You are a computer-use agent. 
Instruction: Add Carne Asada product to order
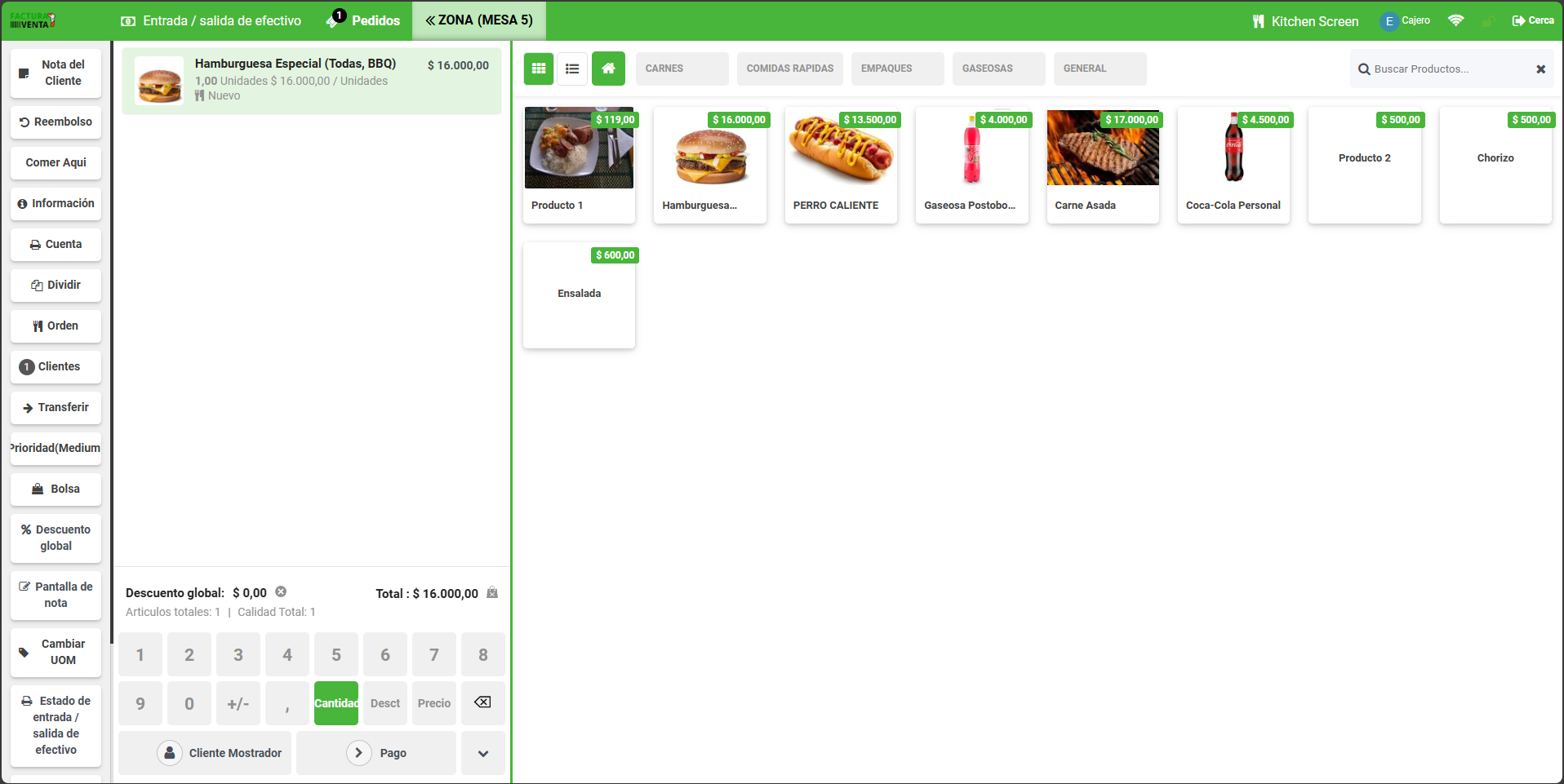pyautogui.click(x=1102, y=165)
